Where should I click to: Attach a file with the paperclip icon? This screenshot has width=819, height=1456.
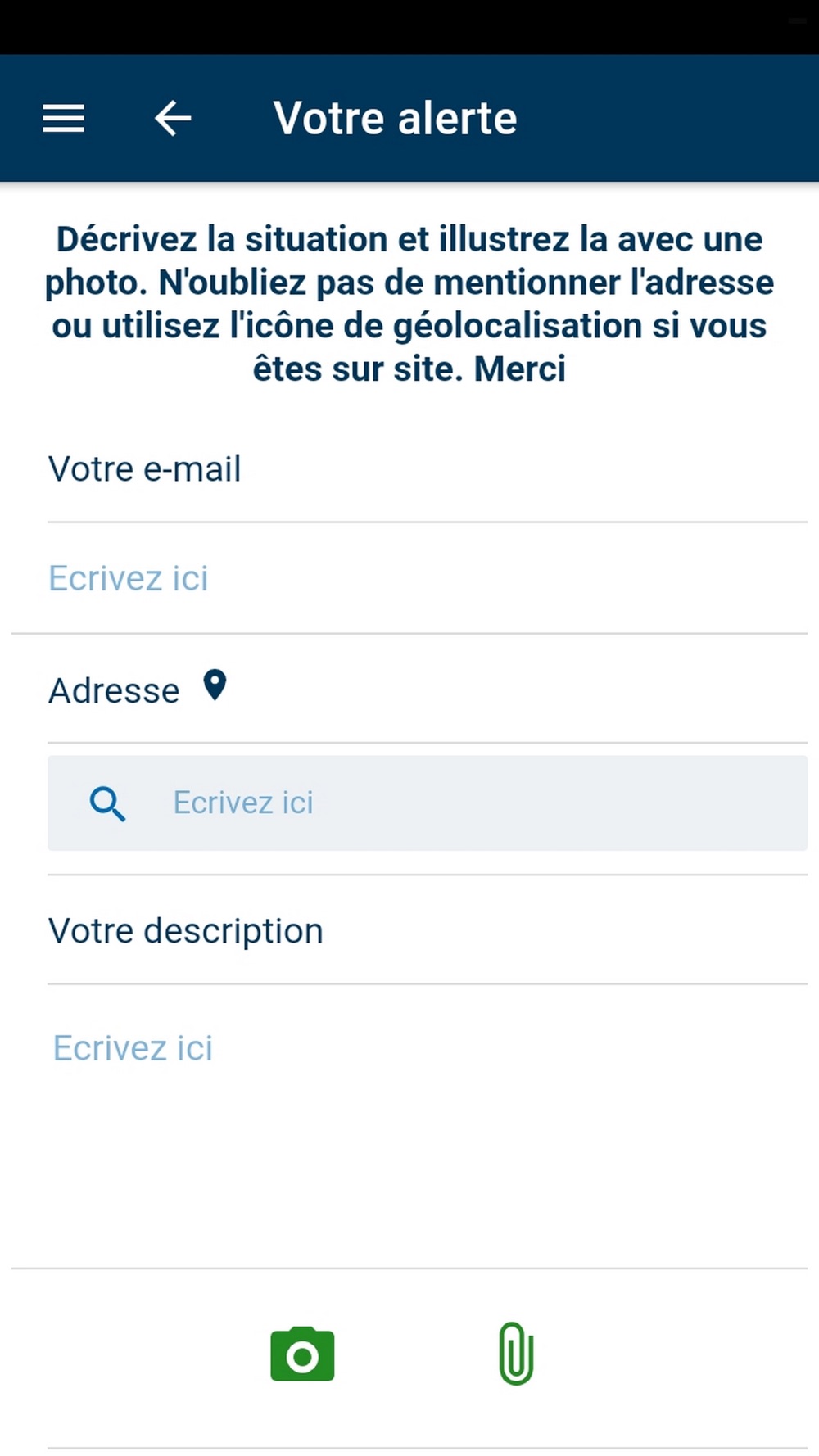click(x=516, y=1354)
